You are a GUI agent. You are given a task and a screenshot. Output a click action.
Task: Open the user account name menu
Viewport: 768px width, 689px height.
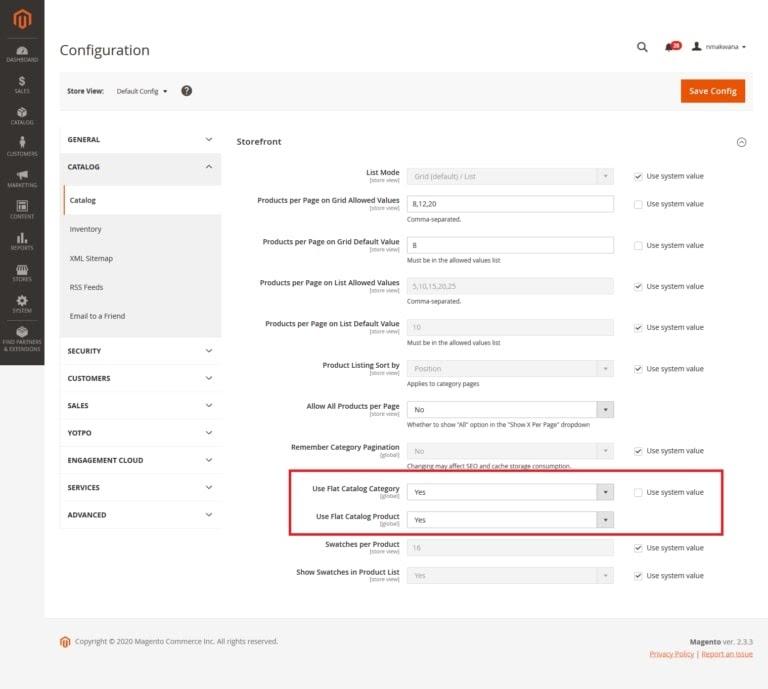725,47
